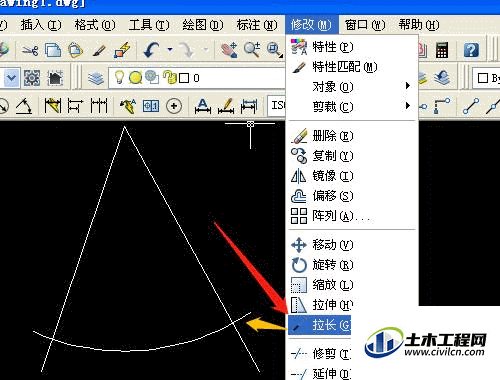This screenshot has width=500, height=380.
Task: Choose Stretch (H) menu entry
Action: point(320,305)
